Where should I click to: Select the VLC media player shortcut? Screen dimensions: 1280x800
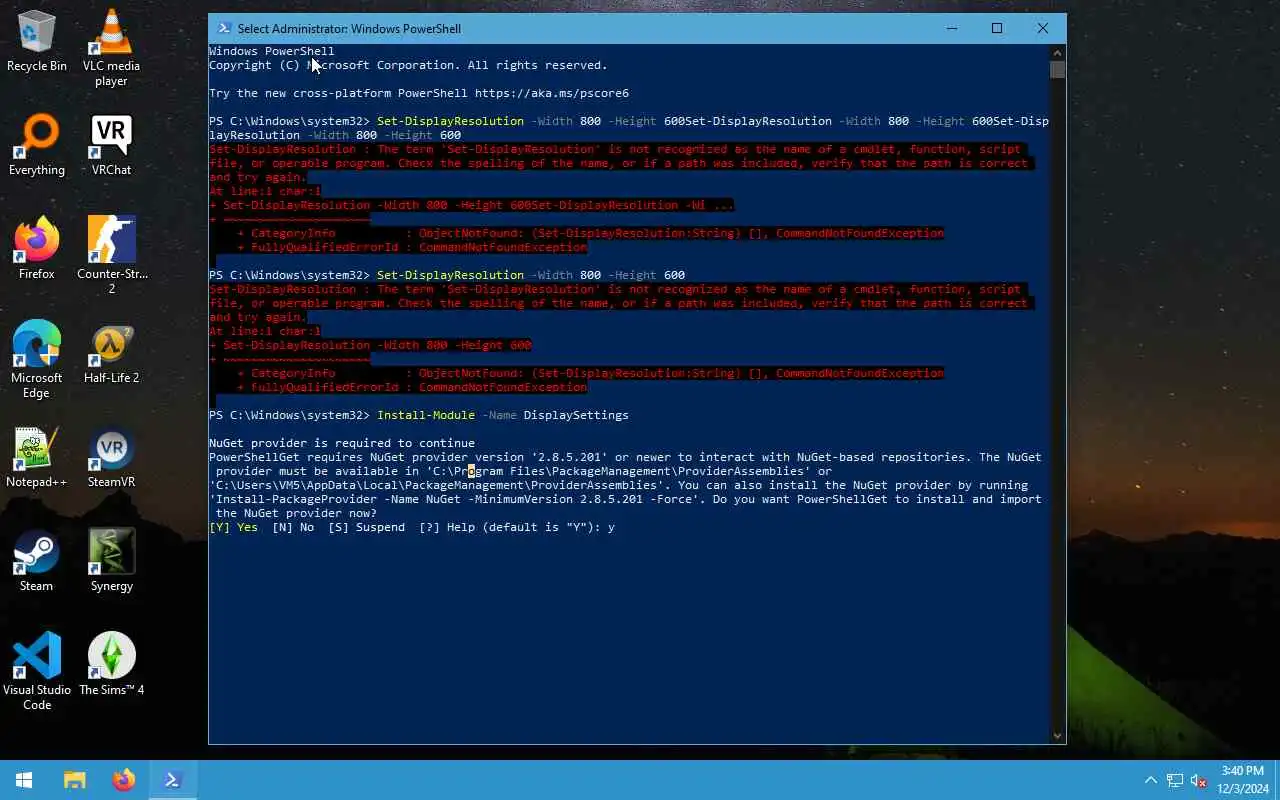111,48
